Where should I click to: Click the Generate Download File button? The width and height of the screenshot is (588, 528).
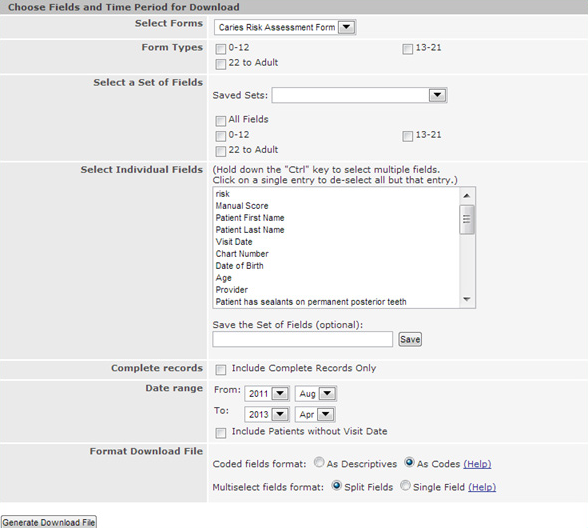pos(49,522)
